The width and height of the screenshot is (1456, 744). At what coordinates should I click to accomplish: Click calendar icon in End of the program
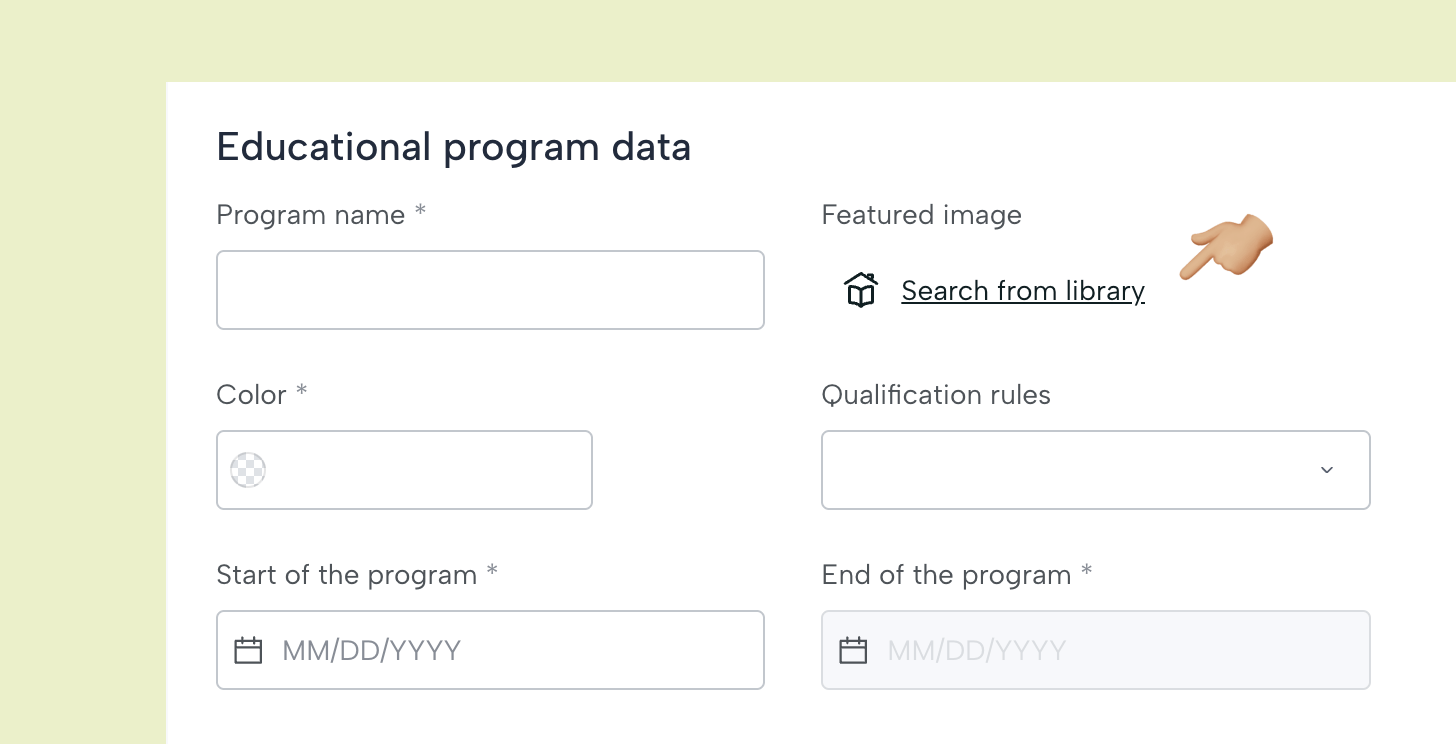(x=853, y=651)
